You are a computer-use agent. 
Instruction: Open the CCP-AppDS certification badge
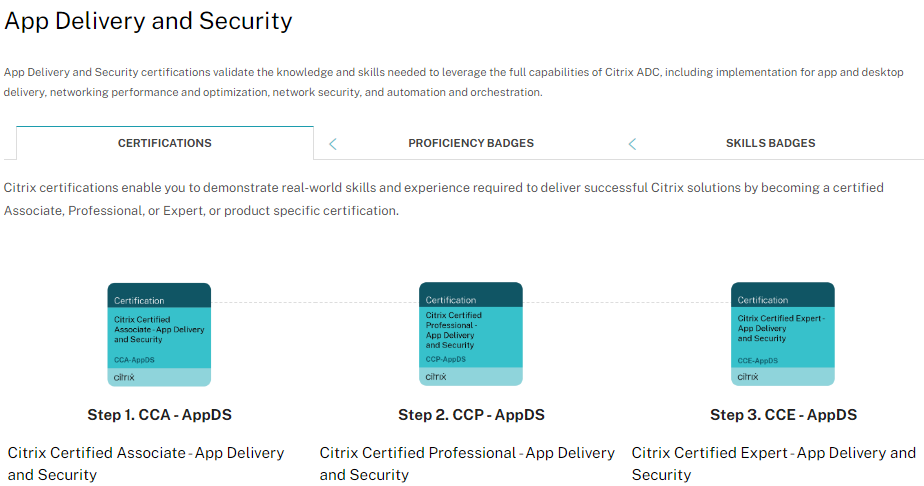471,334
